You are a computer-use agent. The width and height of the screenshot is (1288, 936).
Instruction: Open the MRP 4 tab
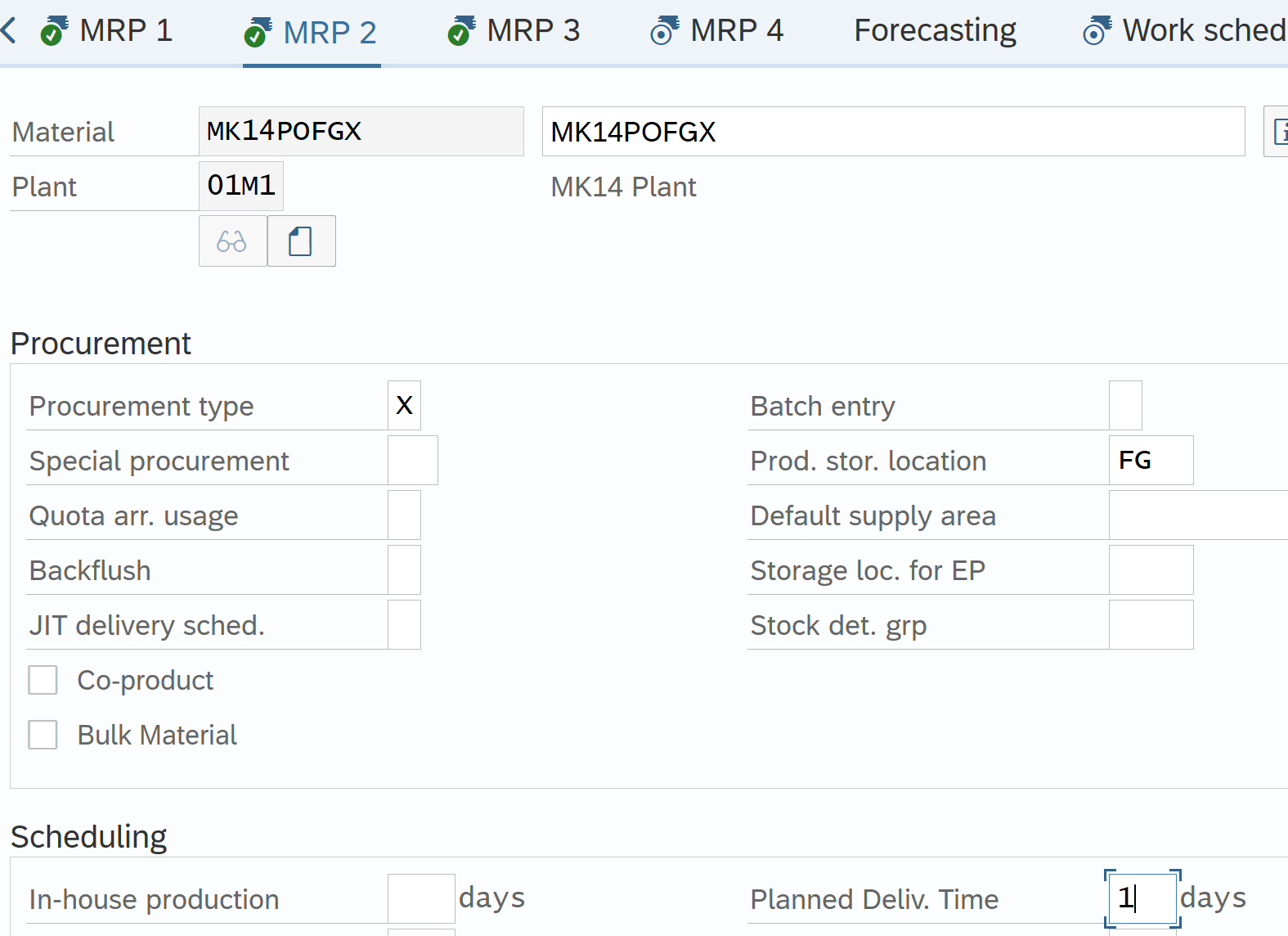point(717,31)
